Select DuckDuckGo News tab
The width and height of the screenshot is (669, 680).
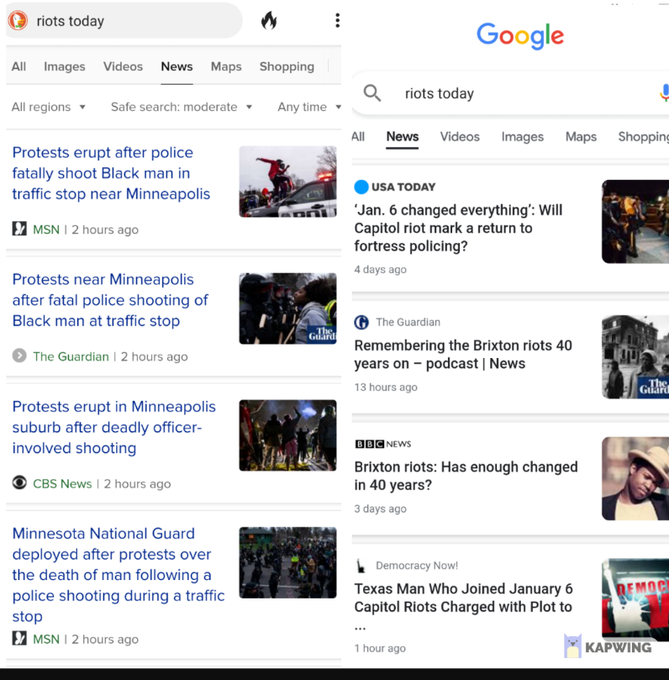[176, 66]
